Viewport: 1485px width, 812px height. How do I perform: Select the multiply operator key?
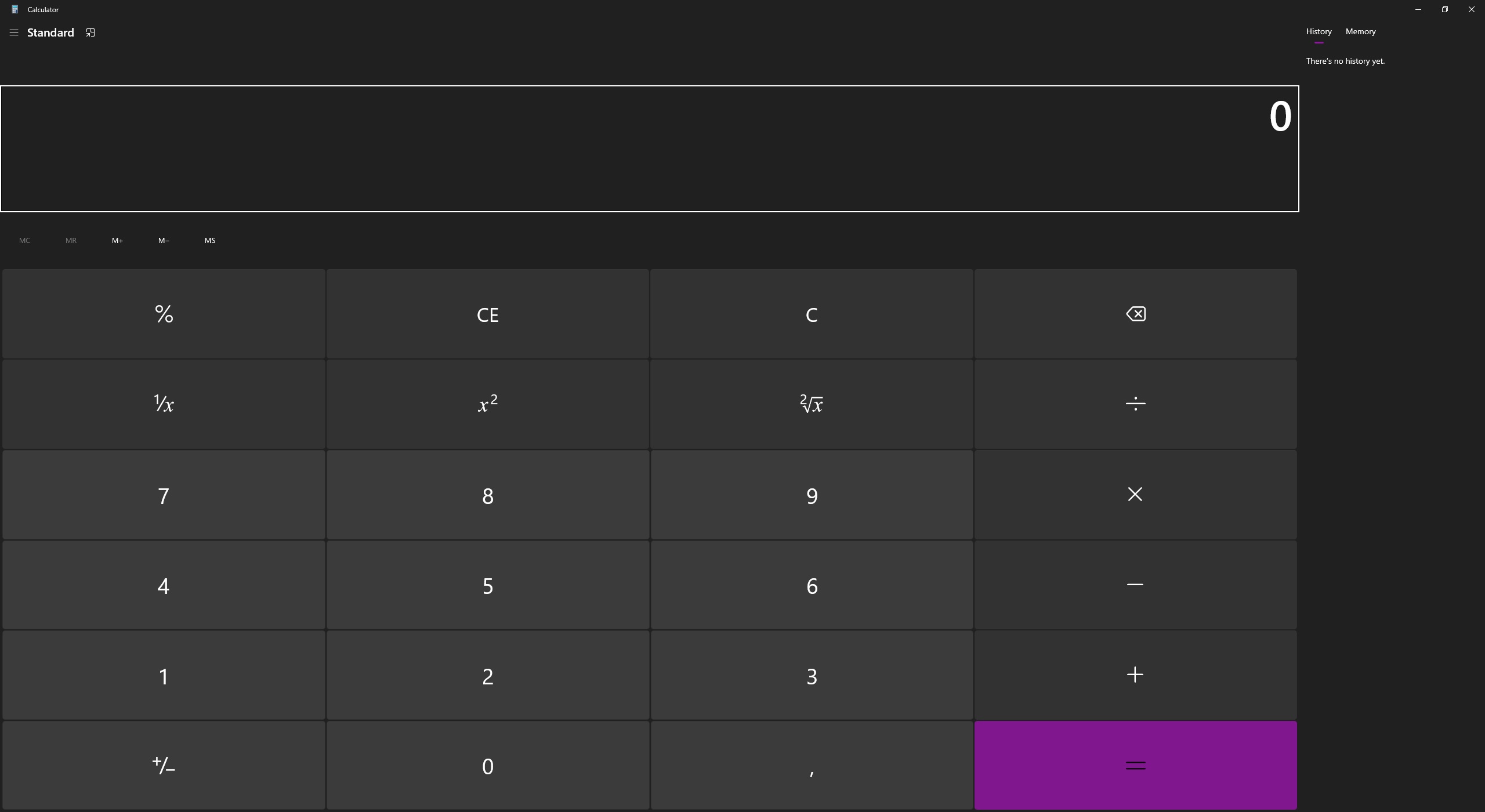[1135, 495]
